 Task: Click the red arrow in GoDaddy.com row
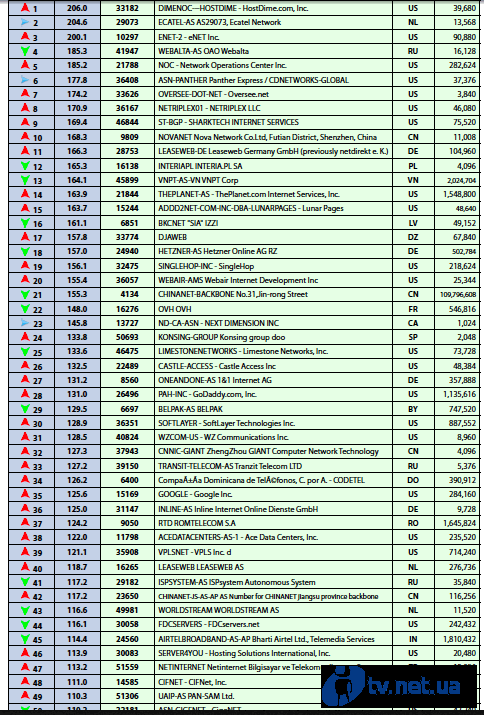coord(26,394)
